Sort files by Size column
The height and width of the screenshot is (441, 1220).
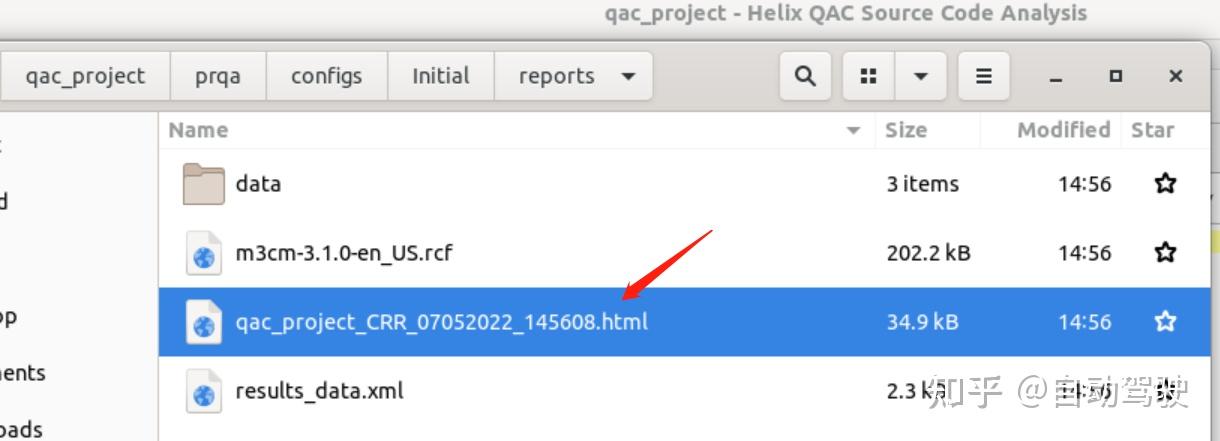coord(905,130)
